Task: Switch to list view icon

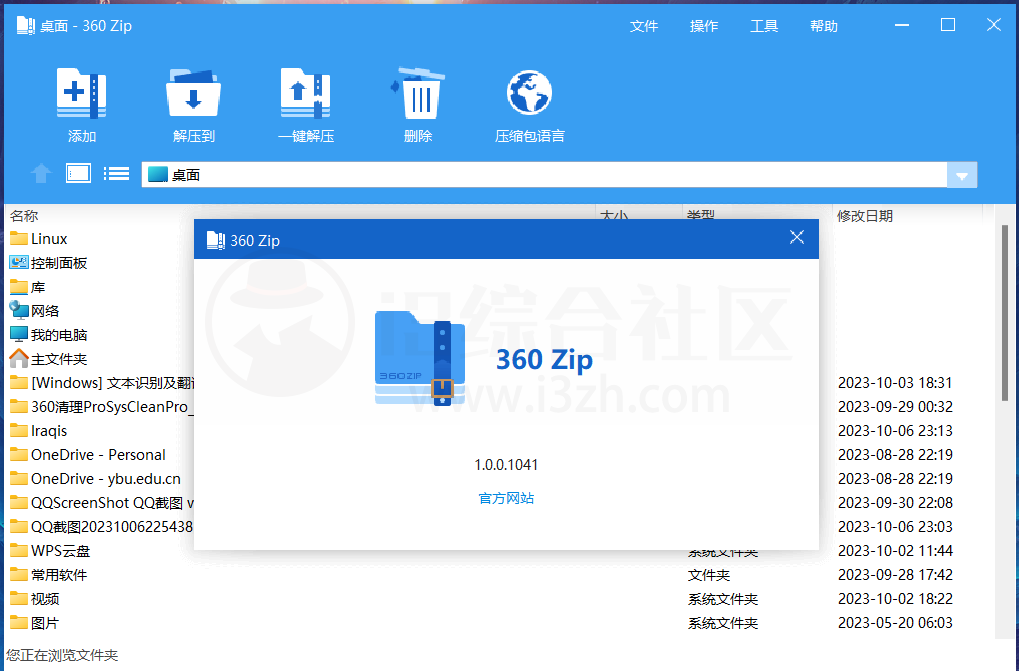Action: tap(116, 173)
